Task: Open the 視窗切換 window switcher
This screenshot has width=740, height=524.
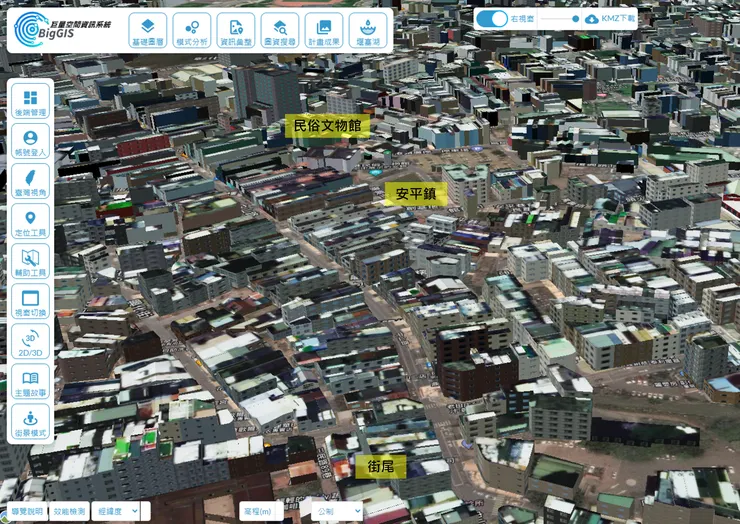Action: point(31,301)
